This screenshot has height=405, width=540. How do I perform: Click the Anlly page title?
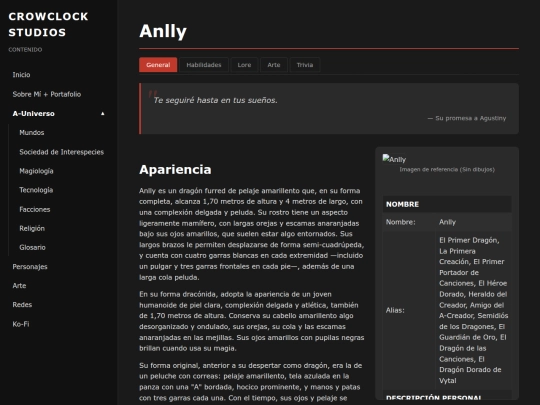[x=163, y=31]
